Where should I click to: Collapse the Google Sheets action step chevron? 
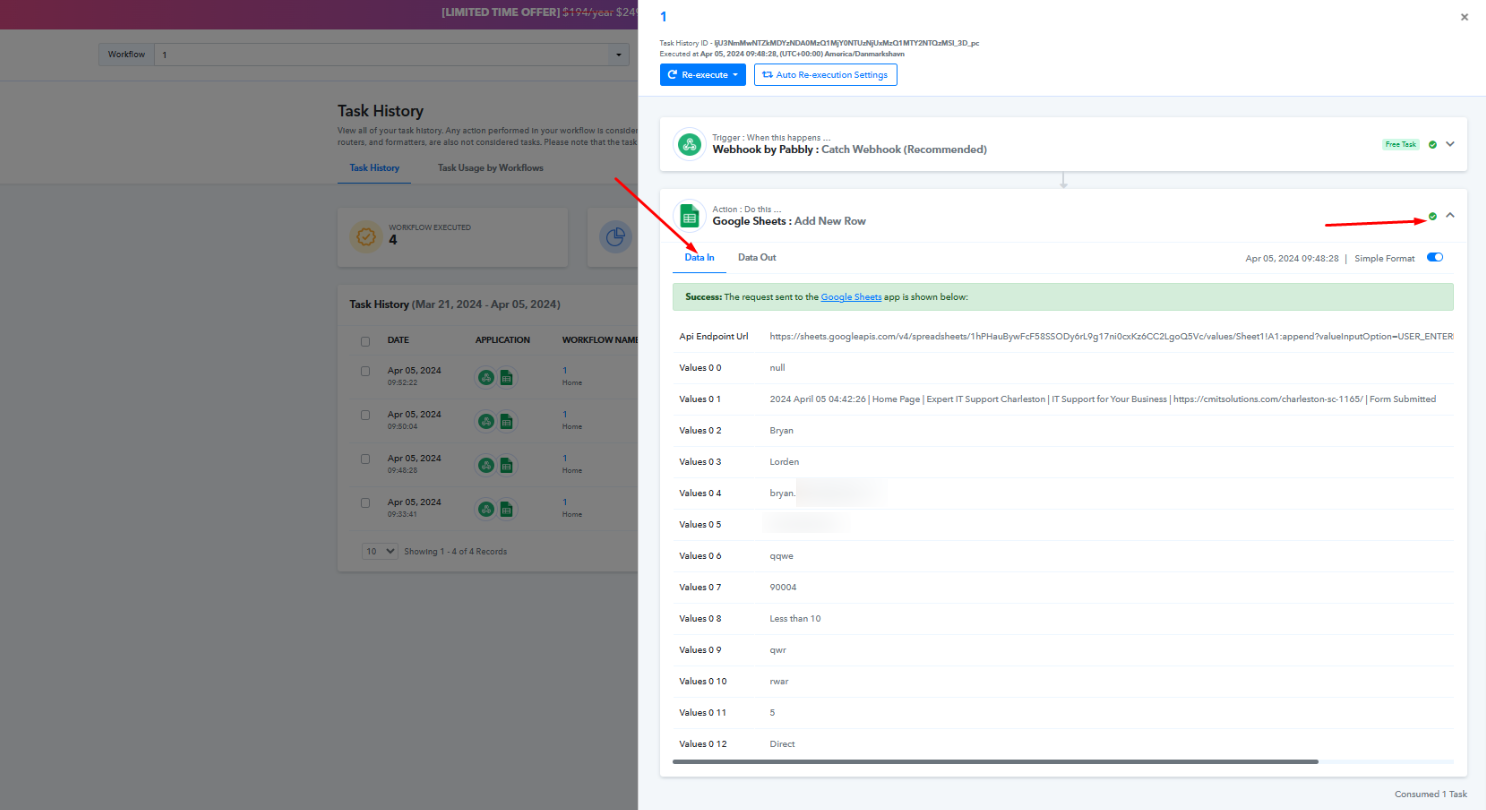[1451, 215]
